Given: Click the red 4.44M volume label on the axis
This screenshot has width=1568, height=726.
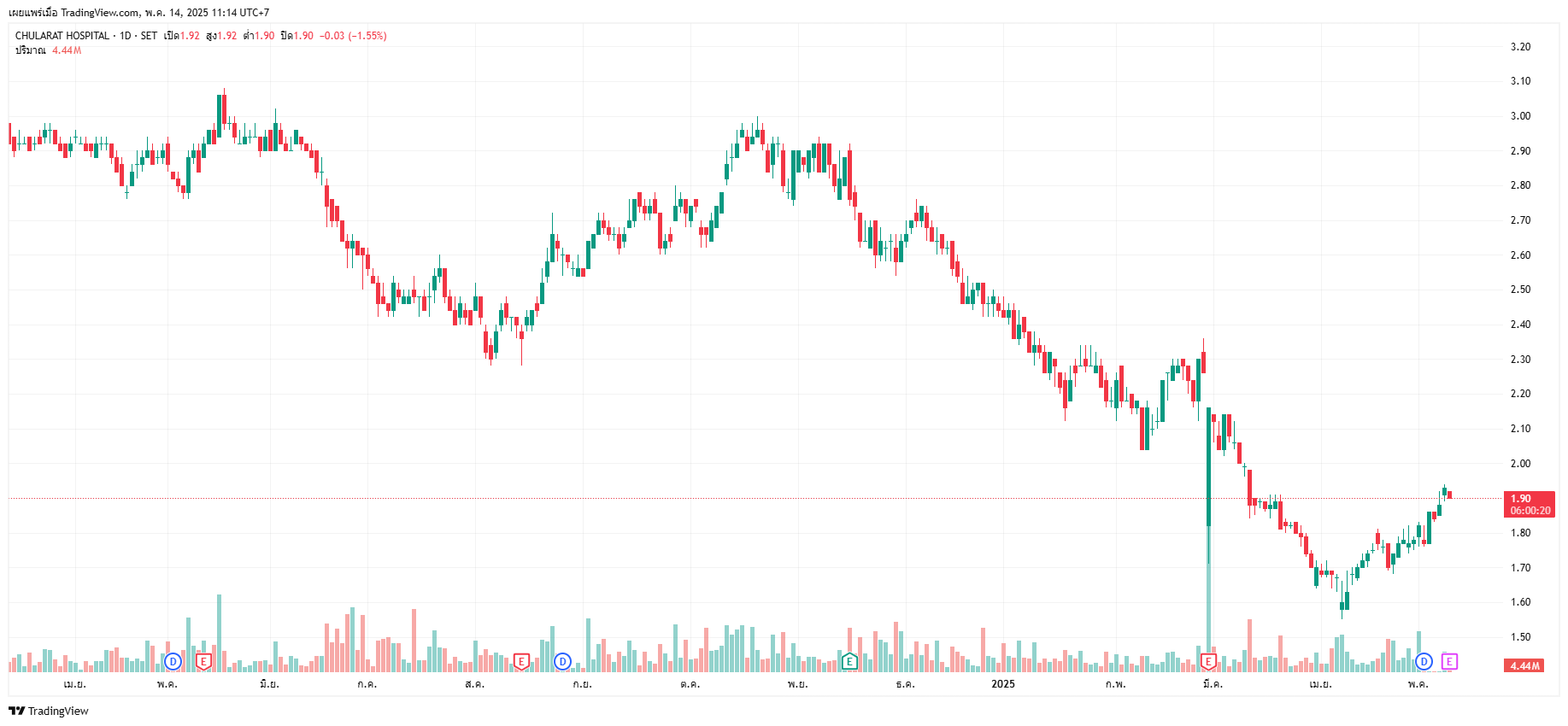Looking at the screenshot, I should coord(1524,665).
